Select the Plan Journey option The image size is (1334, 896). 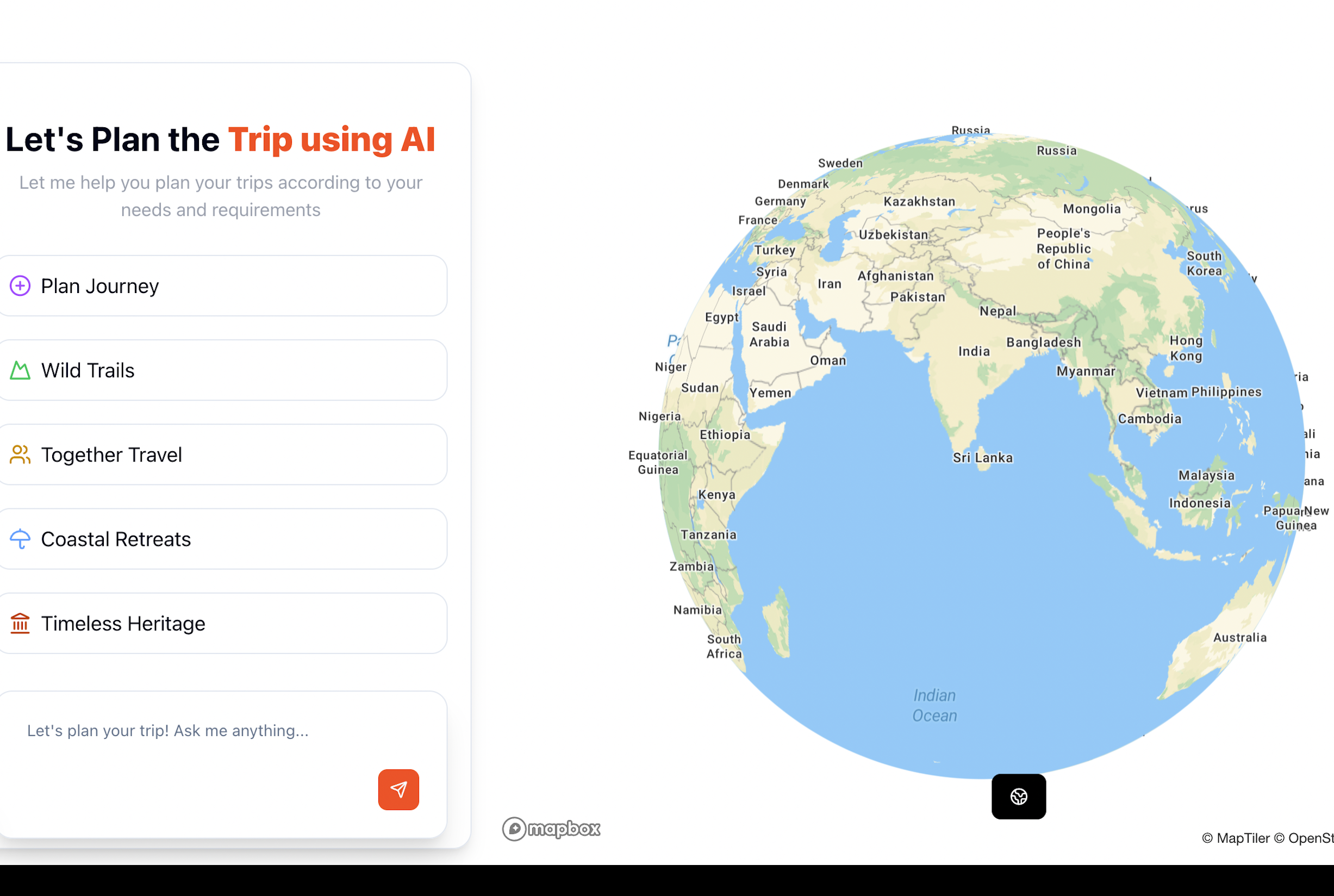coord(222,286)
